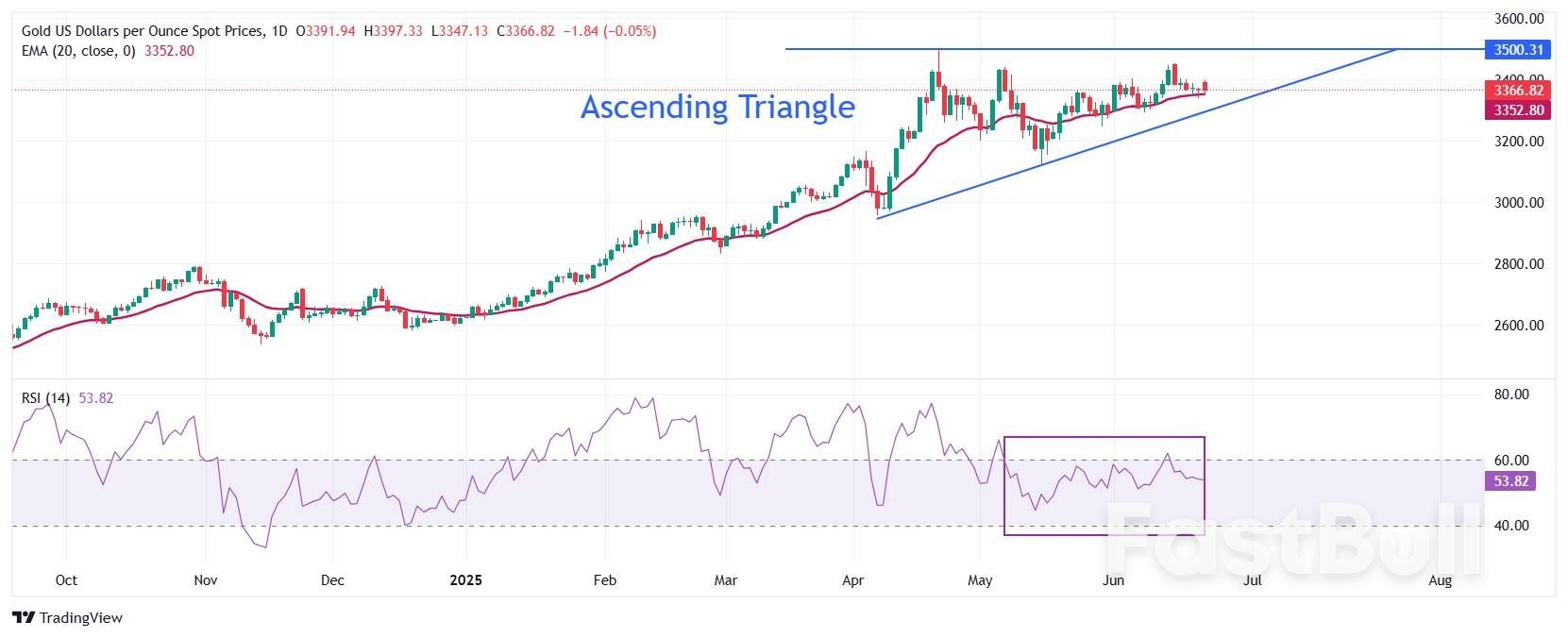Screen dimensions: 1568x638
Task: Click the 2025 label on the time axis
Action: (x=465, y=579)
